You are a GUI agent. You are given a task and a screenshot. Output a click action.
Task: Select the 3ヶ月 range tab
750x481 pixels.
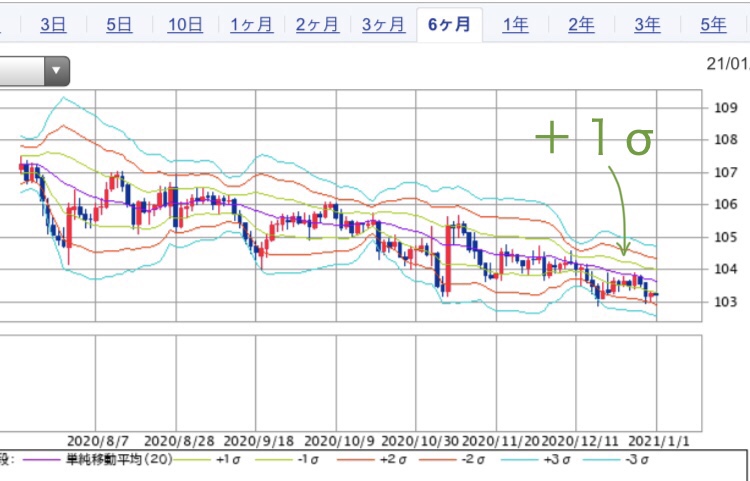(384, 24)
